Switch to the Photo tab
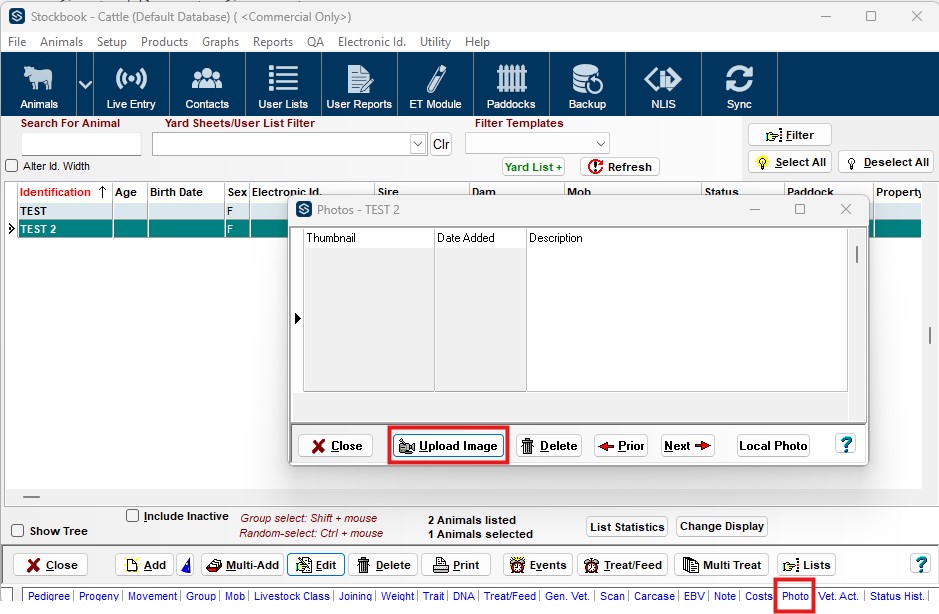 click(795, 596)
